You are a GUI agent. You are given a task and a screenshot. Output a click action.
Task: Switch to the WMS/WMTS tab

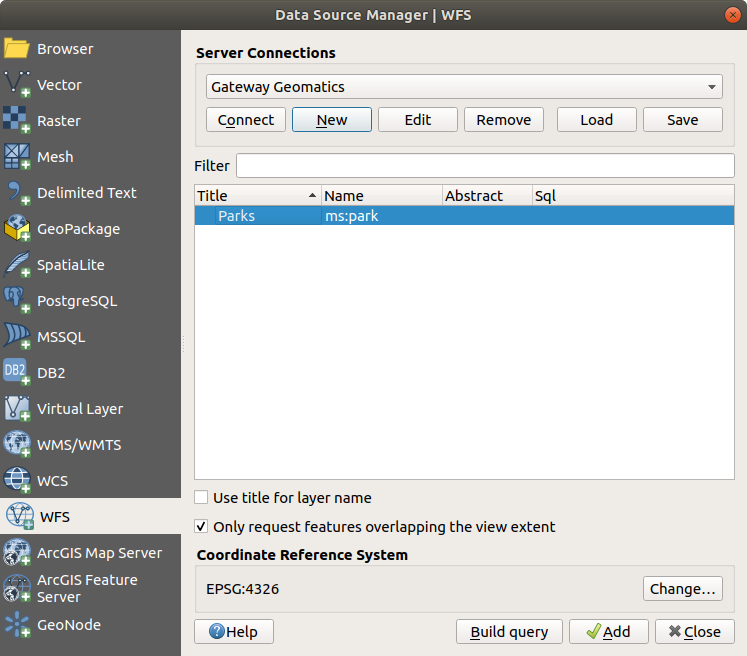coord(78,445)
